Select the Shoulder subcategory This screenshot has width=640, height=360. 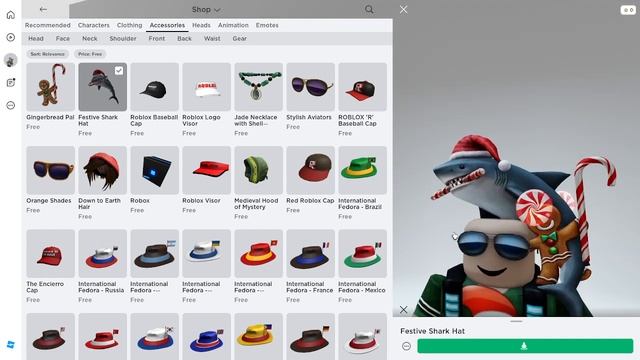click(122, 38)
